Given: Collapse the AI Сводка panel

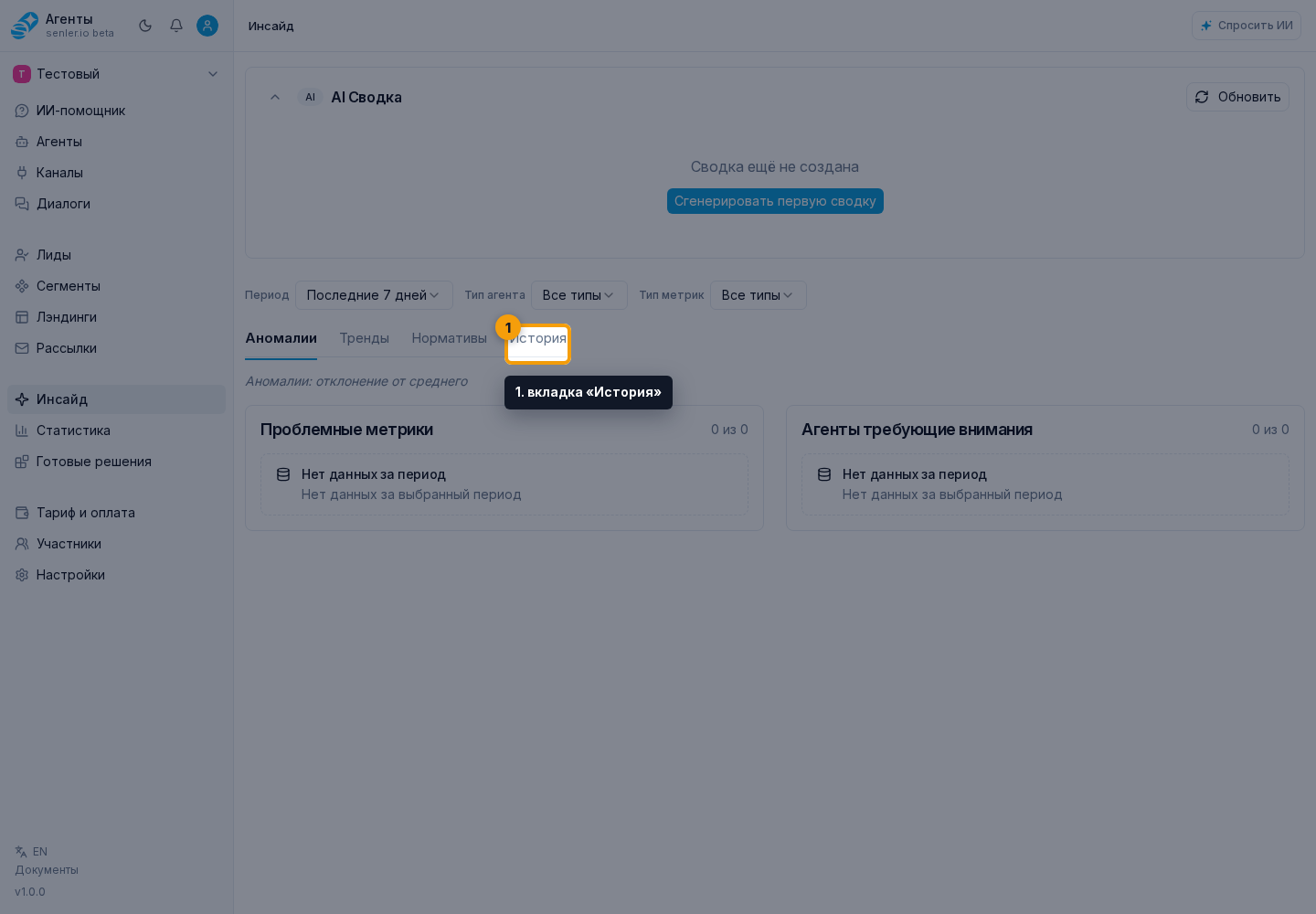Looking at the screenshot, I should pos(275,97).
